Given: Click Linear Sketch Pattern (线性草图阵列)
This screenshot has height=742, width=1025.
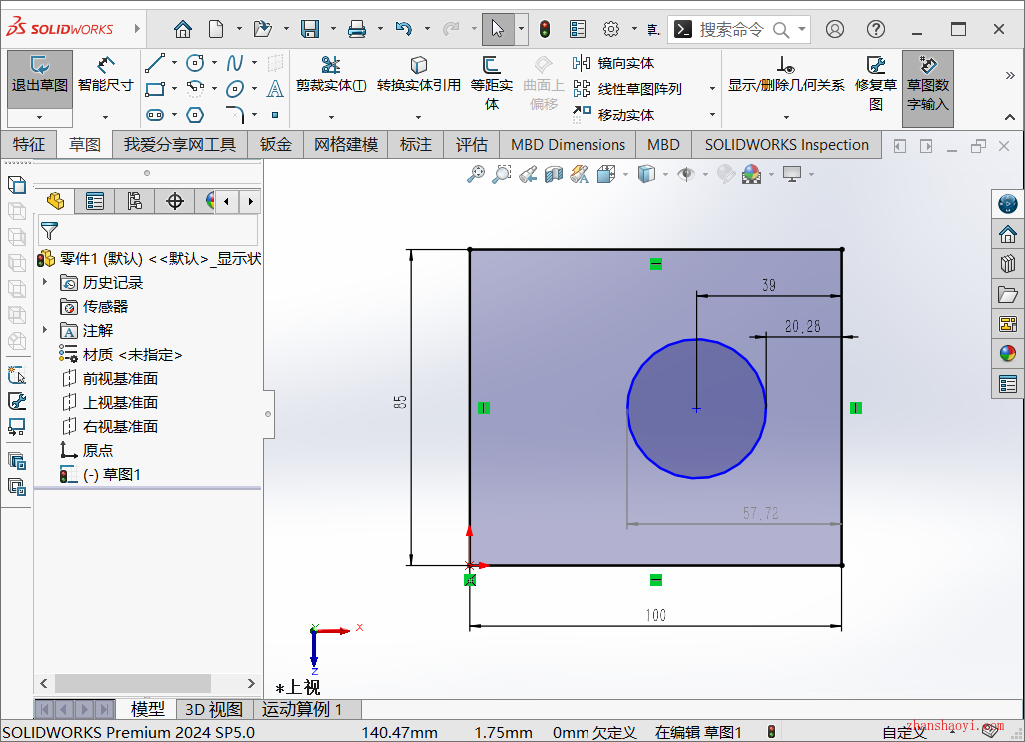Looking at the screenshot, I should 628,89.
